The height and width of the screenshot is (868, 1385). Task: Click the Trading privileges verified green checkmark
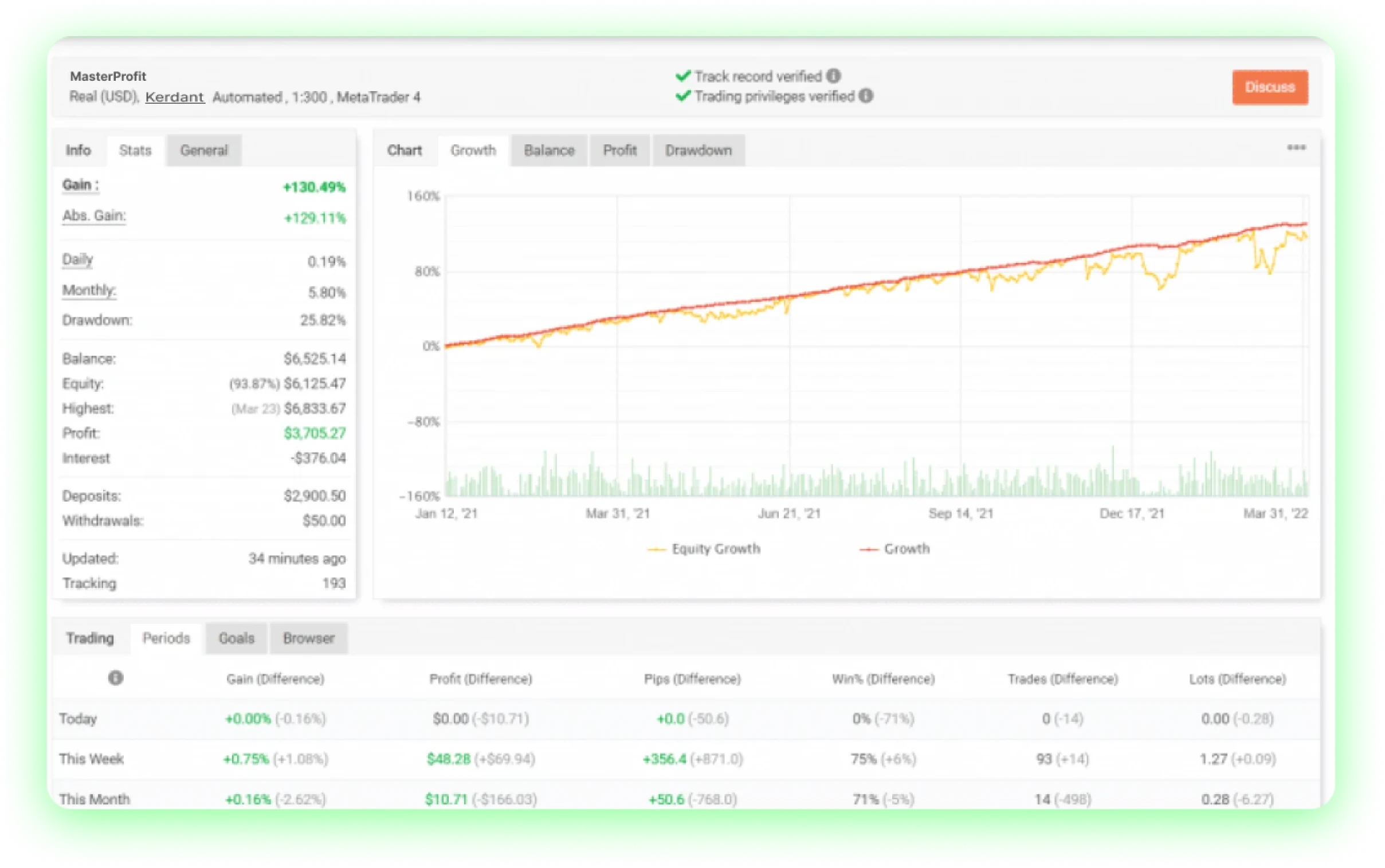point(682,96)
